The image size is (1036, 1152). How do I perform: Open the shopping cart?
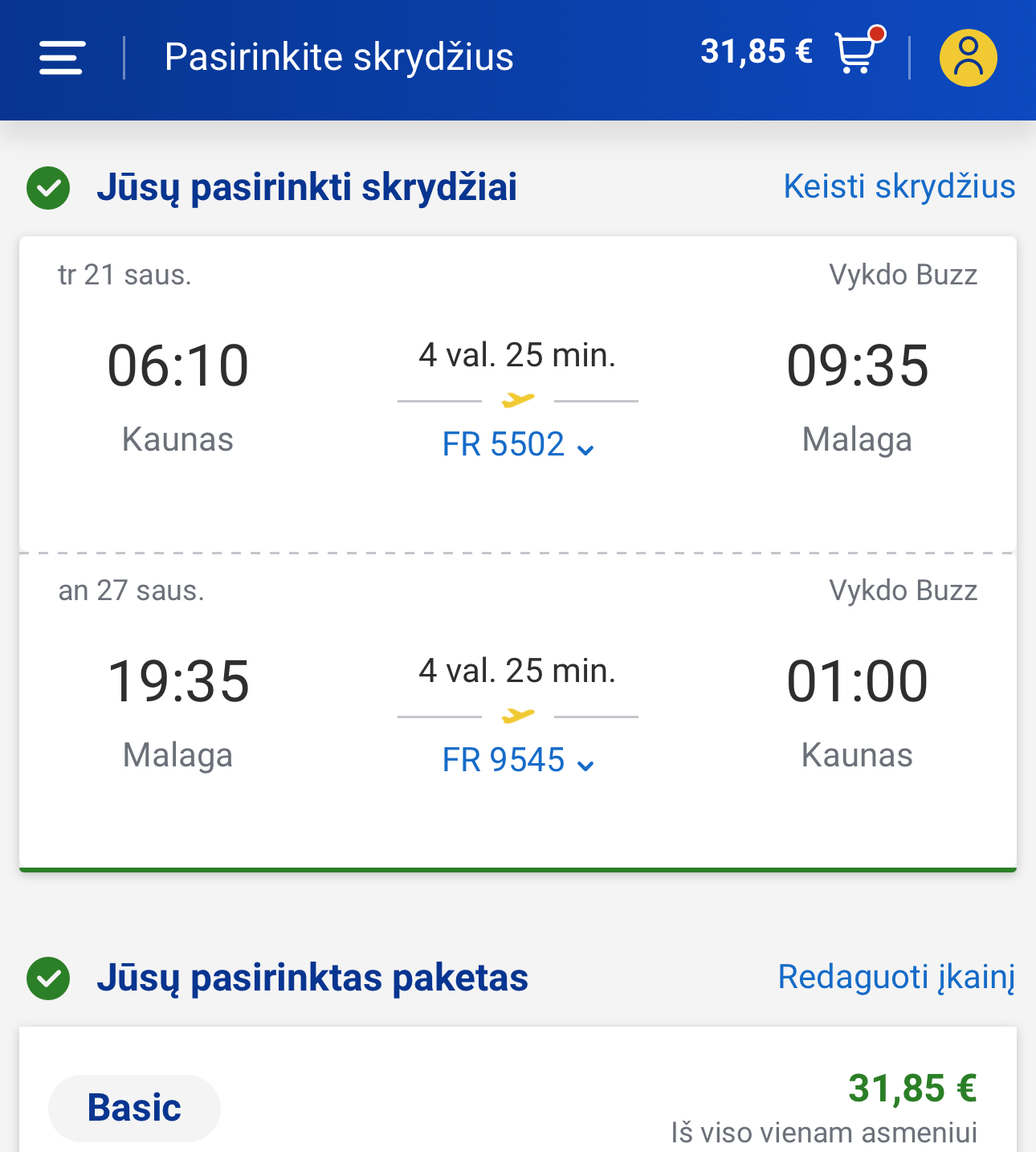pyautogui.click(x=856, y=53)
